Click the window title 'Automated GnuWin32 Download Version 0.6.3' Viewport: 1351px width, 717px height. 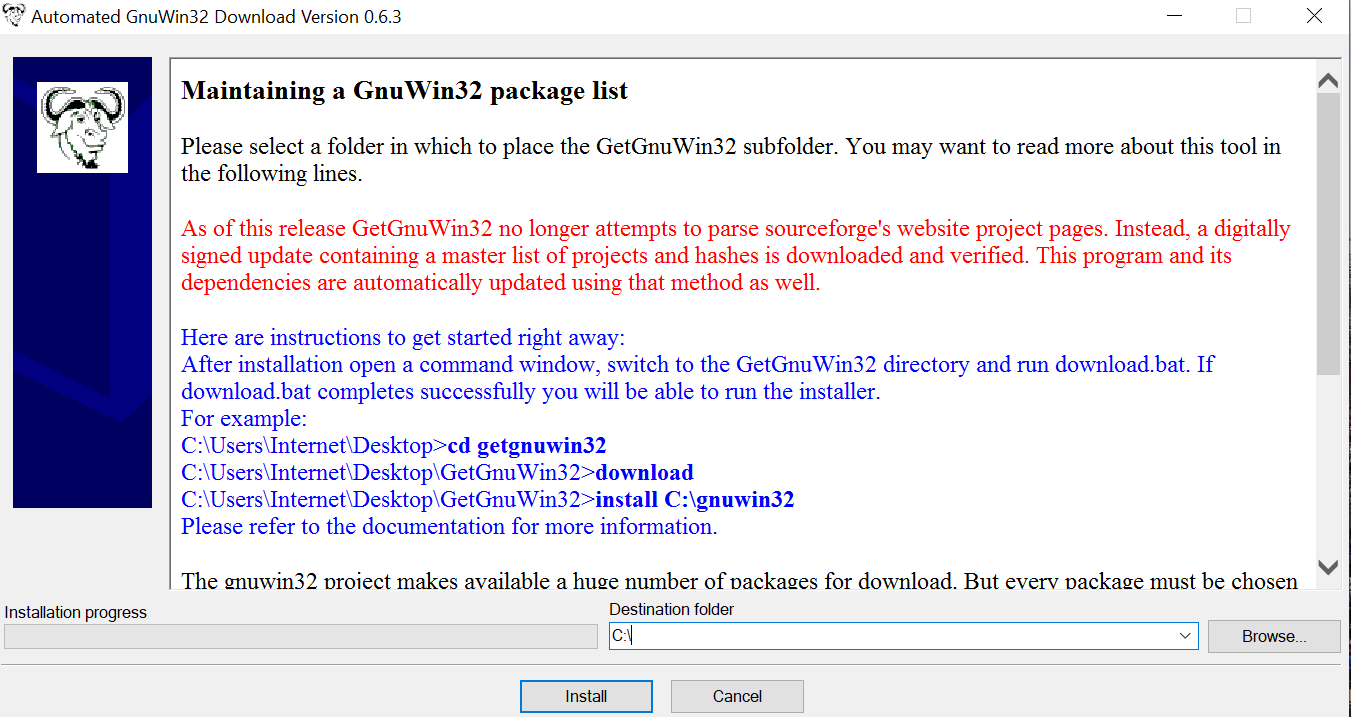click(x=216, y=17)
